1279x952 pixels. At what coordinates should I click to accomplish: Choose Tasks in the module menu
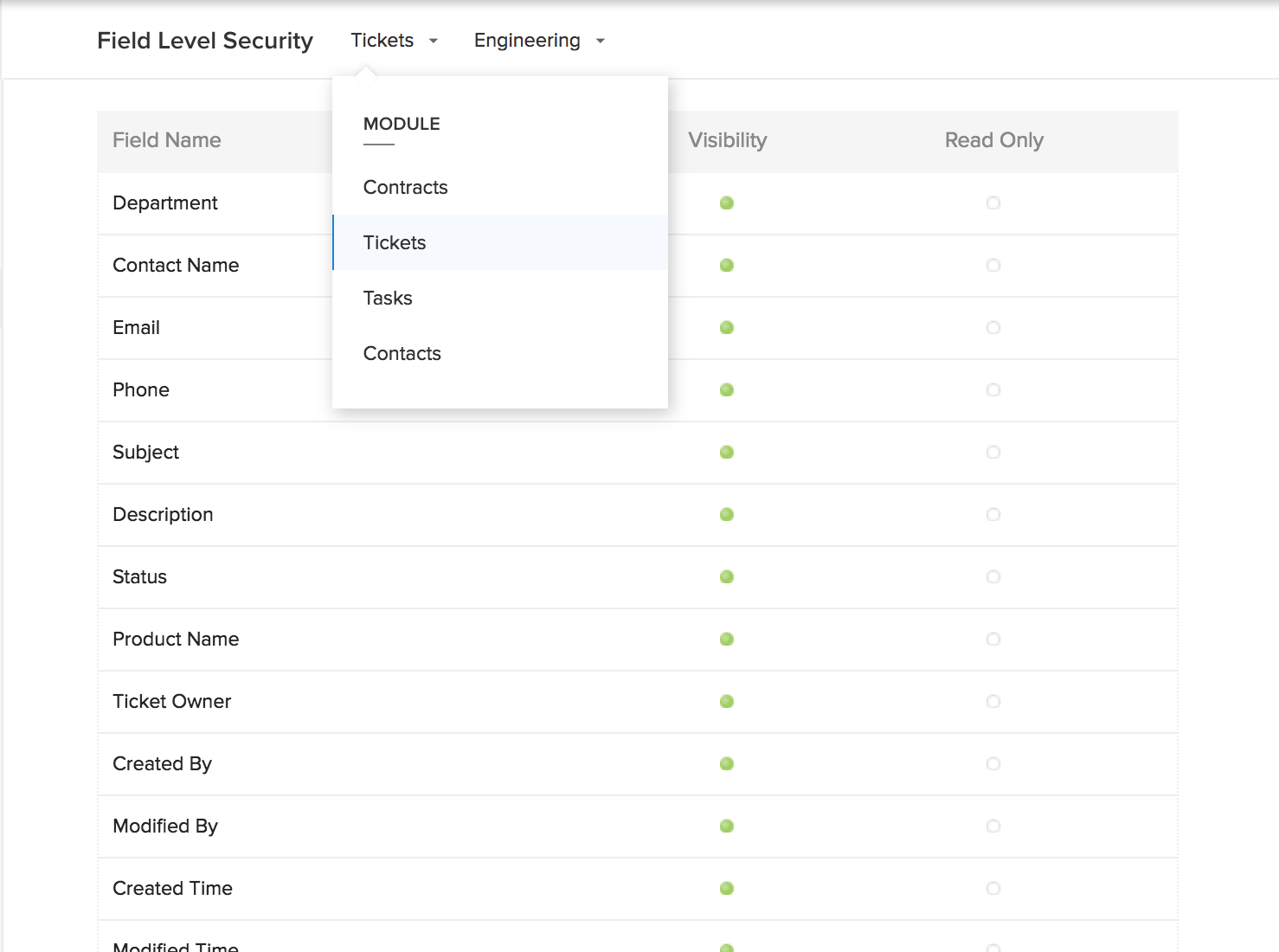tap(388, 298)
